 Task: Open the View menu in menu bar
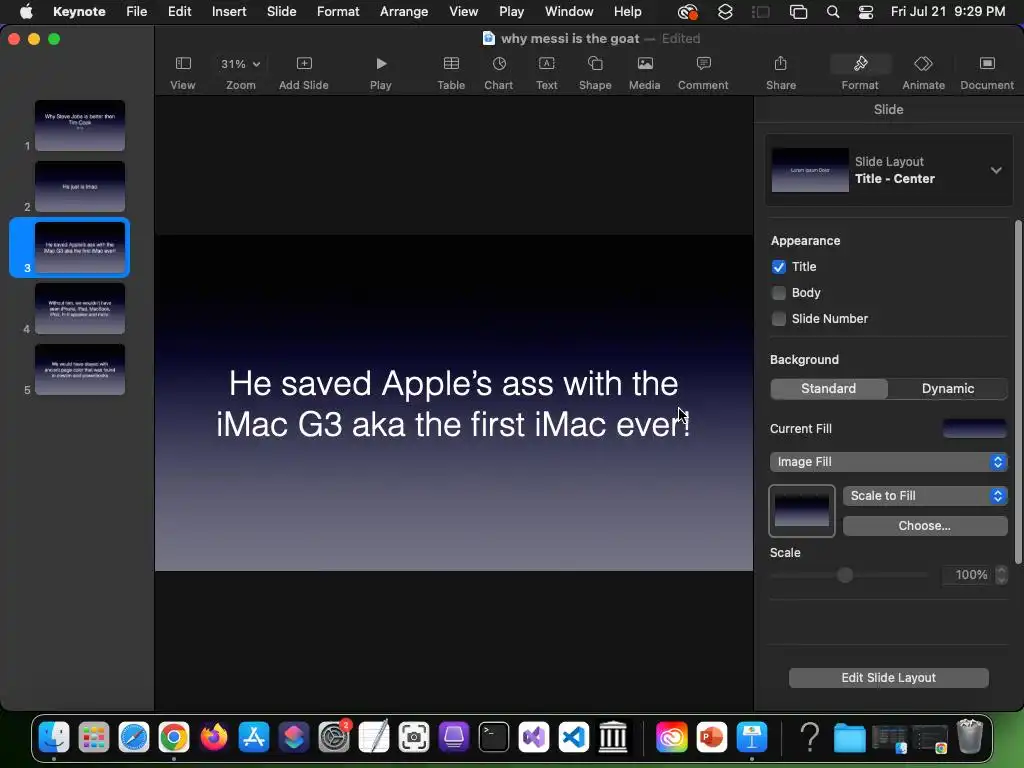pos(464,12)
